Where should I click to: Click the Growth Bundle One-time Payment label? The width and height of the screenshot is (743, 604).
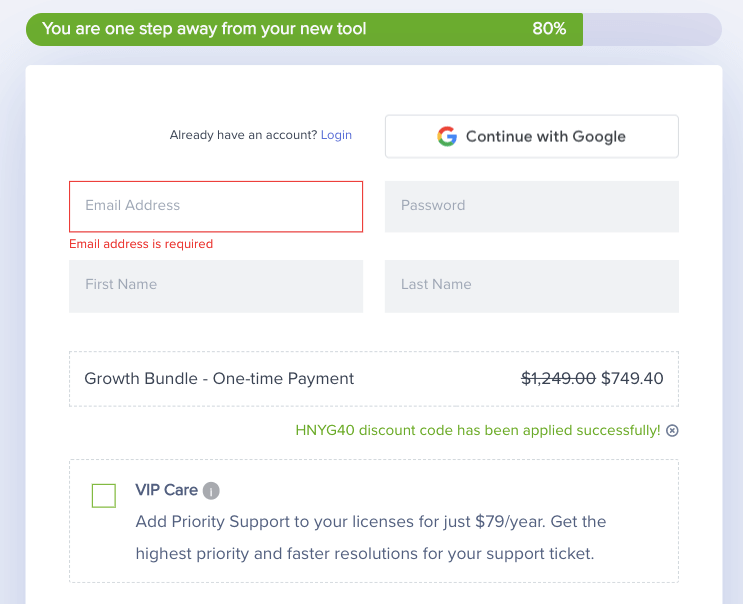219,379
